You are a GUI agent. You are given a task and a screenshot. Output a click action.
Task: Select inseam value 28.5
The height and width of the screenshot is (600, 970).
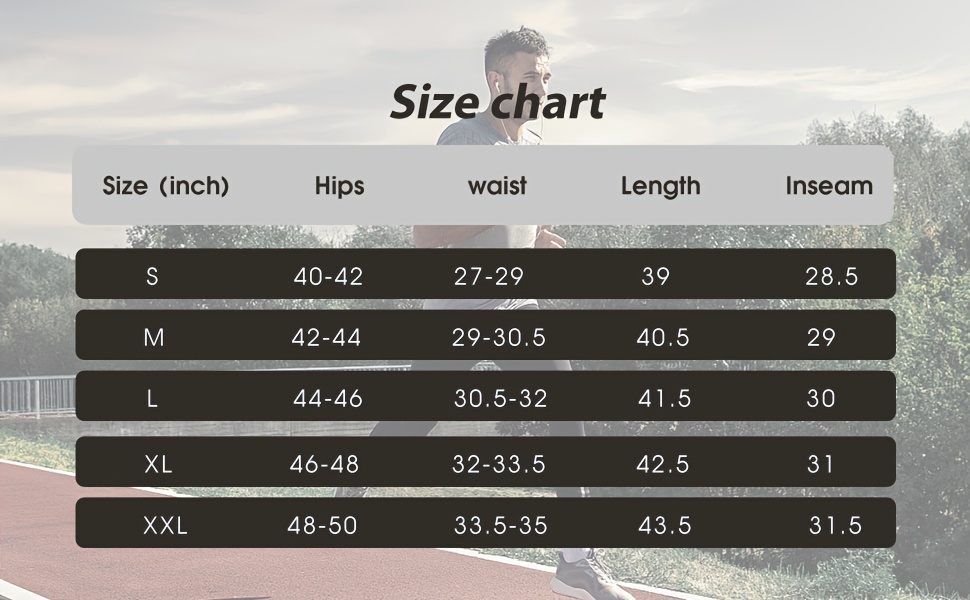(831, 276)
